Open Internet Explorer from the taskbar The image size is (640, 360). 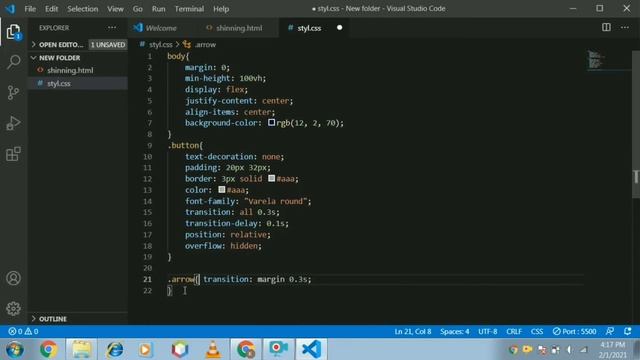click(x=115, y=350)
